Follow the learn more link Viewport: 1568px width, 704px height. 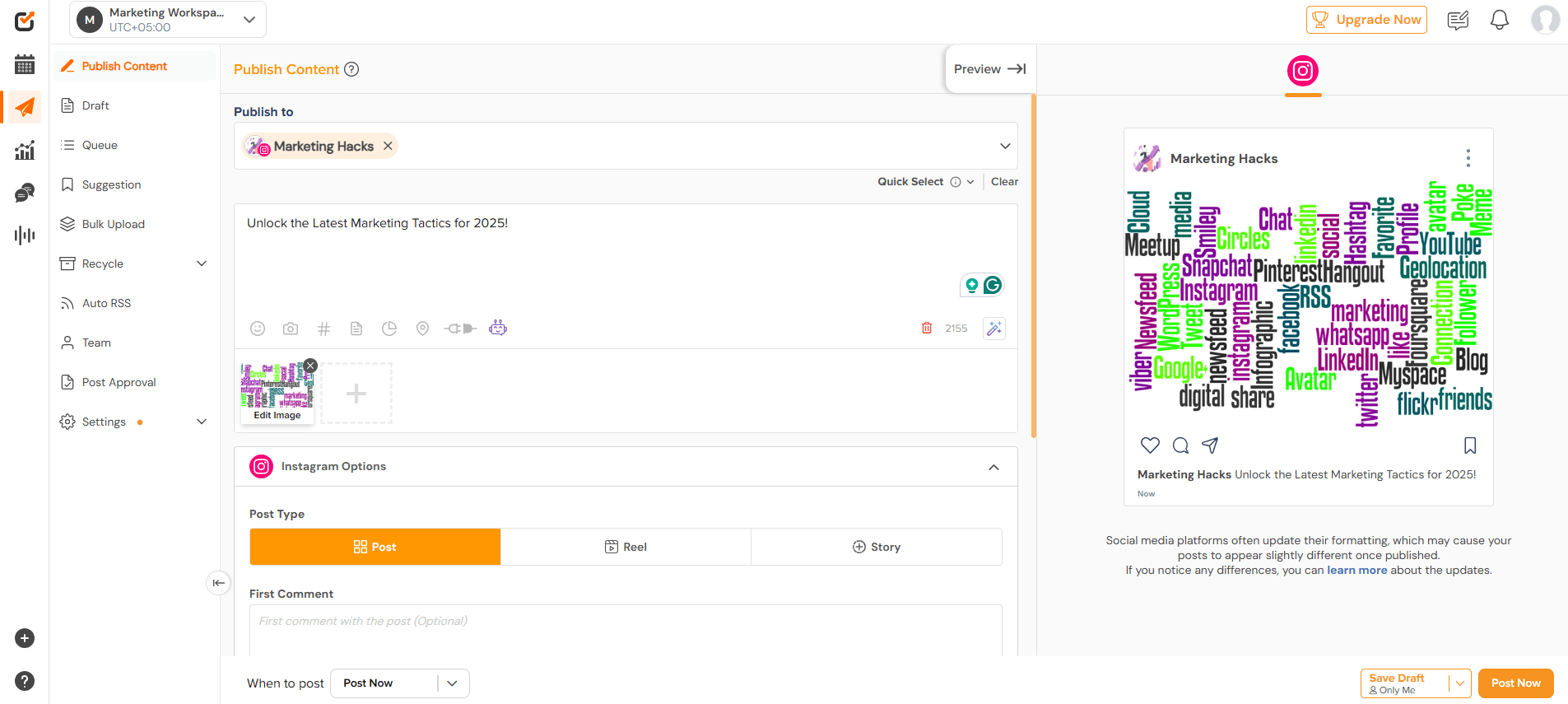point(1356,570)
